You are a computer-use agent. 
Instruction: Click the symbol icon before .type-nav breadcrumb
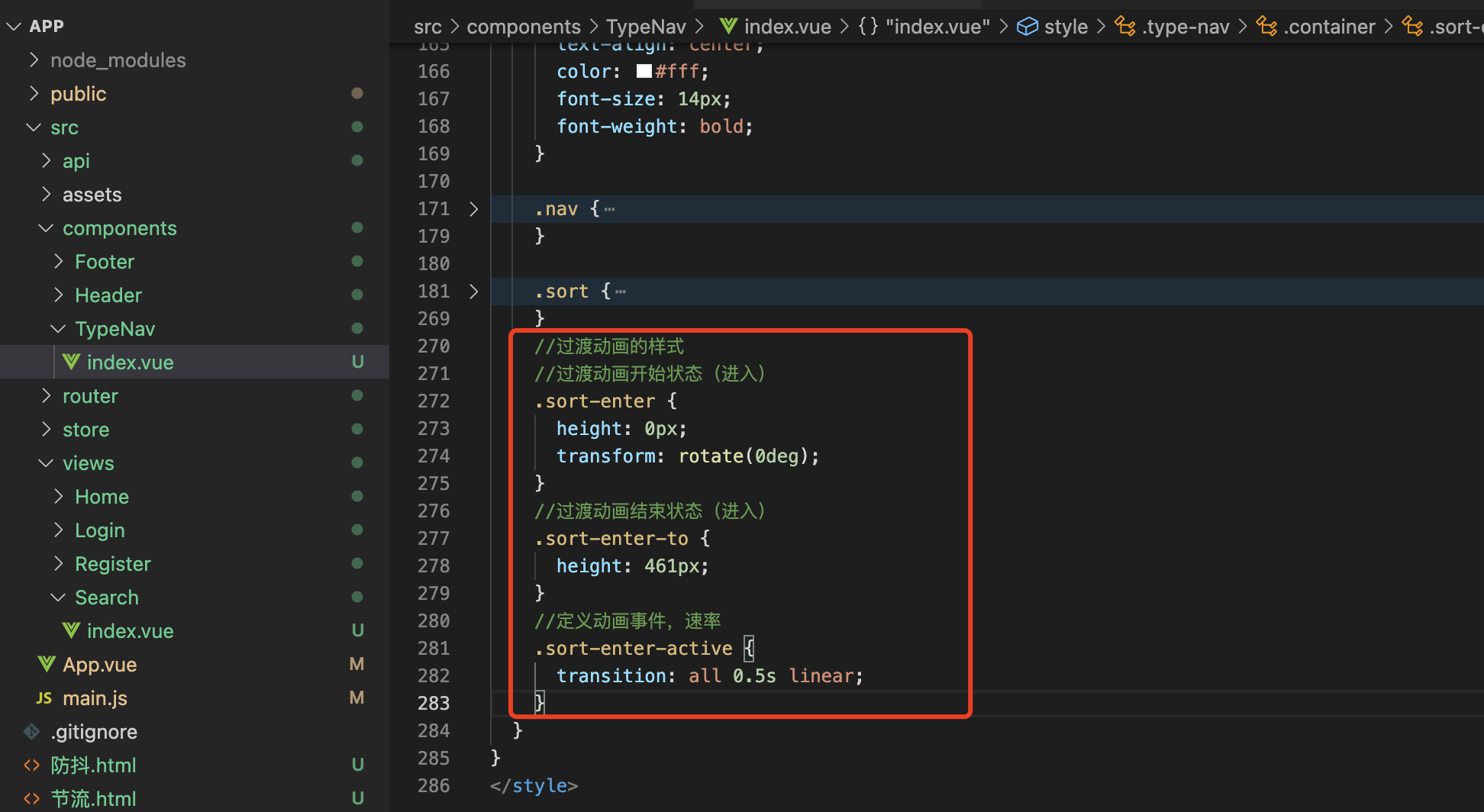tap(1124, 26)
